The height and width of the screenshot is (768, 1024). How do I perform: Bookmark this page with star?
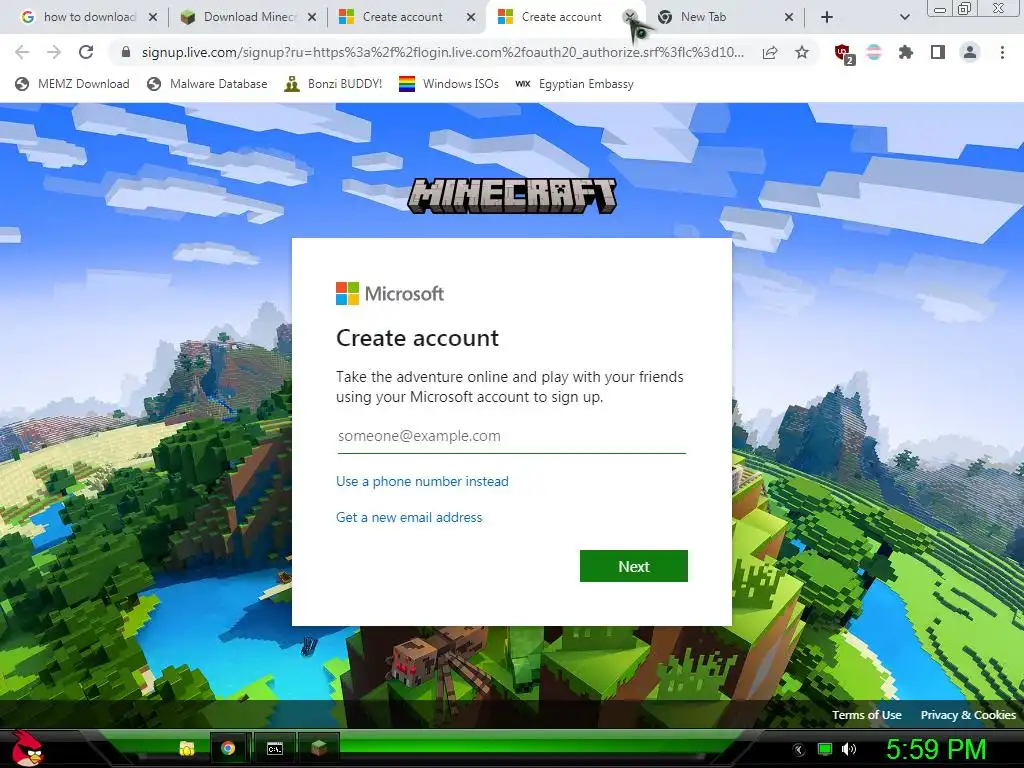pos(802,52)
